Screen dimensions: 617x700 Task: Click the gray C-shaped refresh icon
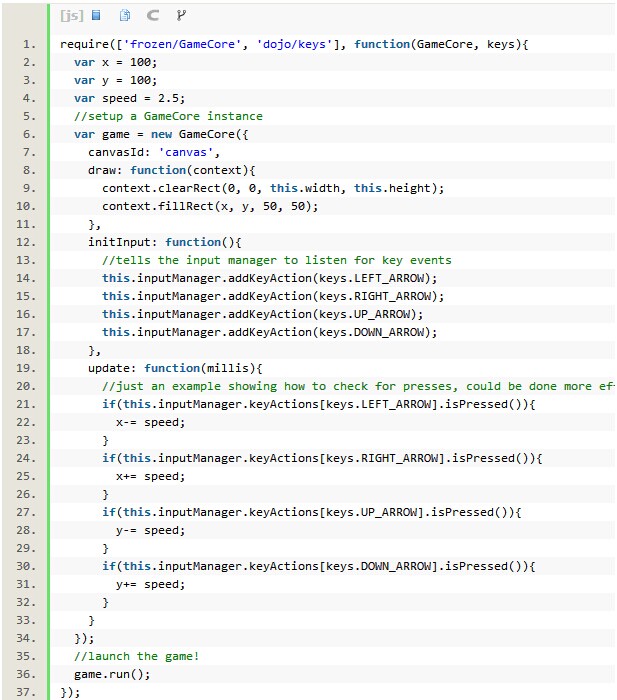coord(153,15)
